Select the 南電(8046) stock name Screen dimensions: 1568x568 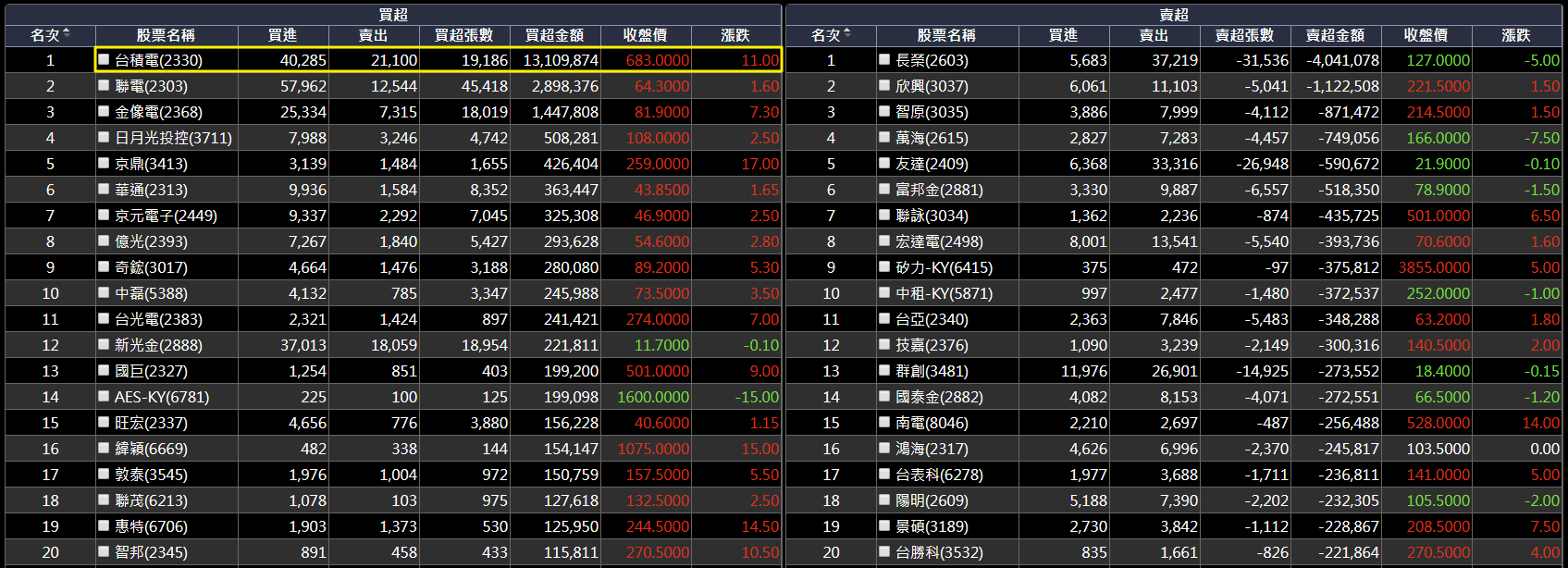click(932, 423)
